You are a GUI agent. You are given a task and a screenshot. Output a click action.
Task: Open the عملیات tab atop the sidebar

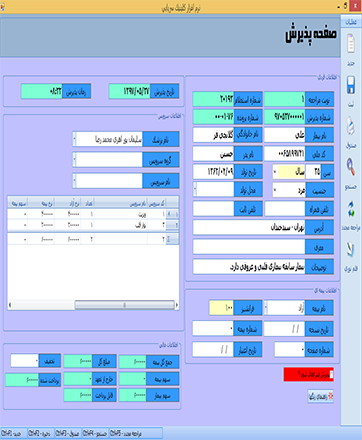click(x=350, y=22)
